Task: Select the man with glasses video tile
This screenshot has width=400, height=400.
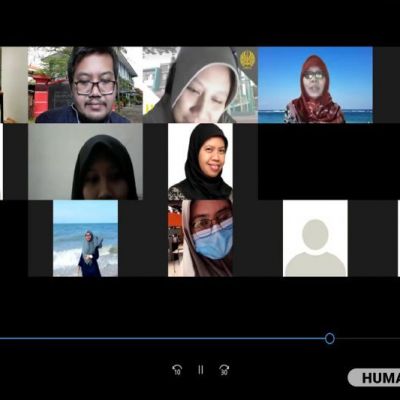Action: pyautogui.click(x=86, y=85)
